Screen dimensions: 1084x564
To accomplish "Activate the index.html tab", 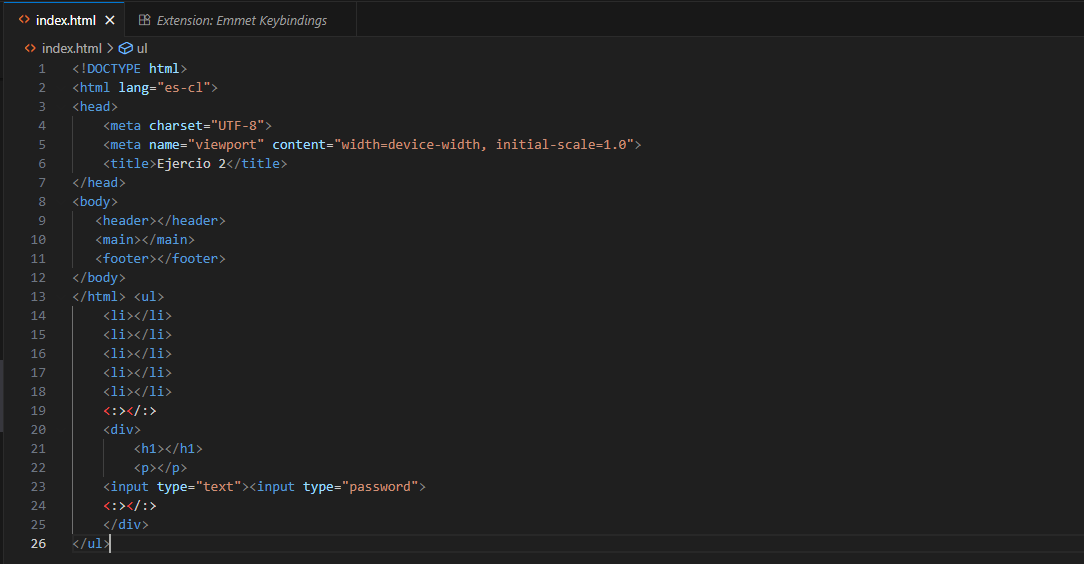I will 66,20.
